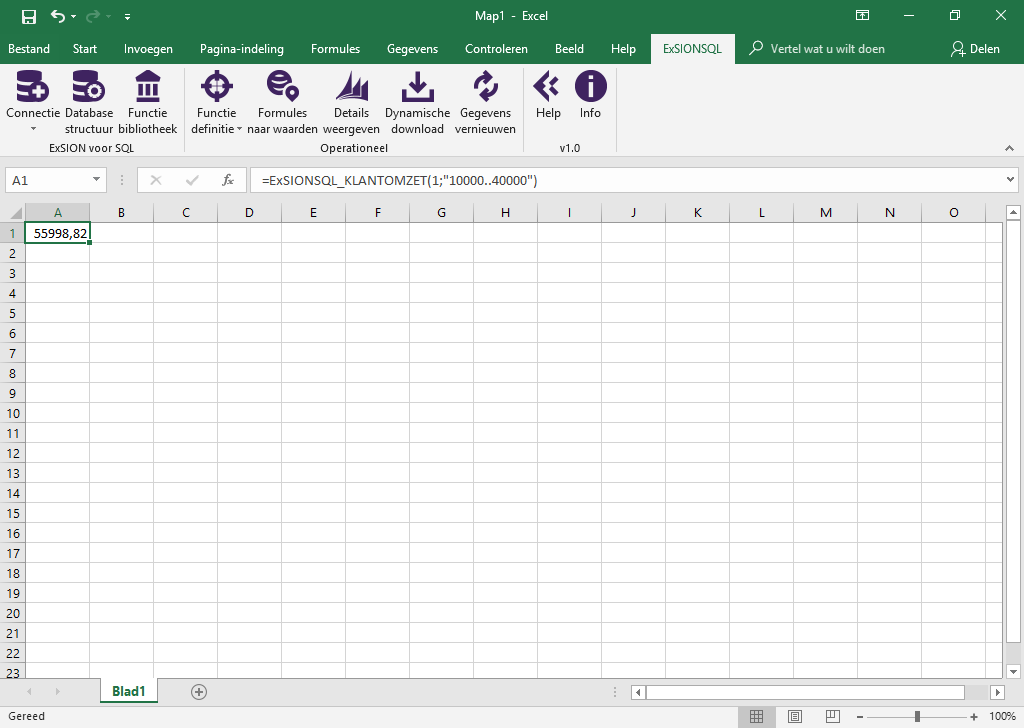The width and height of the screenshot is (1024, 728).
Task: Select column header K
Action: pos(697,212)
